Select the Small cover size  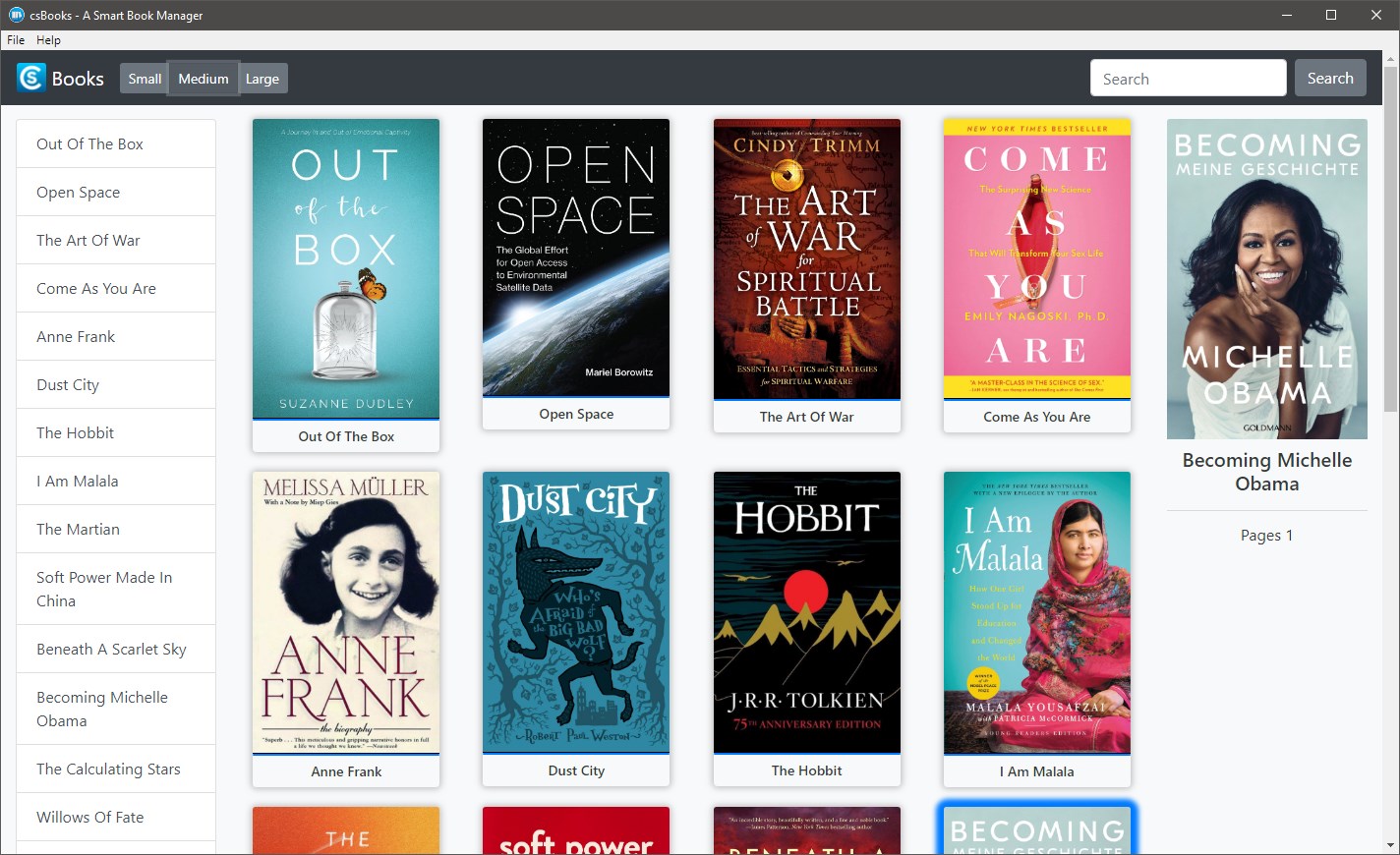point(145,79)
